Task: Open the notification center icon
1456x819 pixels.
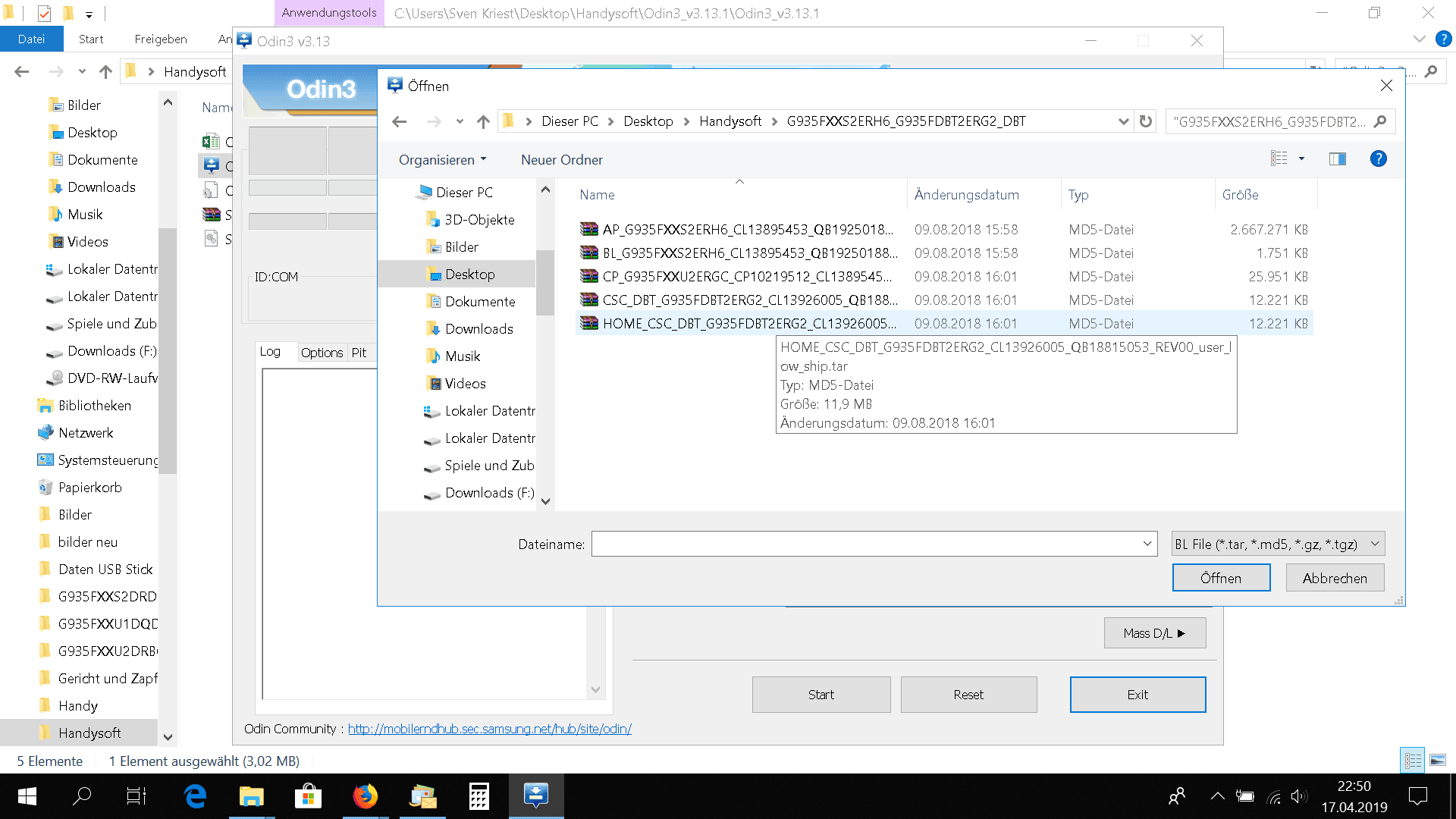Action: click(1418, 796)
